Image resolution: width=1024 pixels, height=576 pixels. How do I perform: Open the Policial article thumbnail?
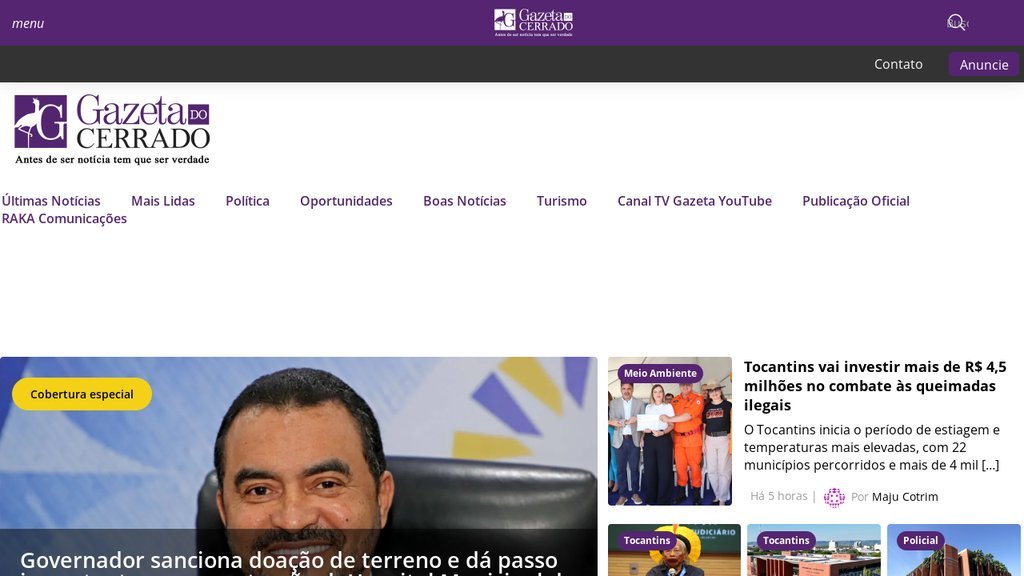point(953,550)
